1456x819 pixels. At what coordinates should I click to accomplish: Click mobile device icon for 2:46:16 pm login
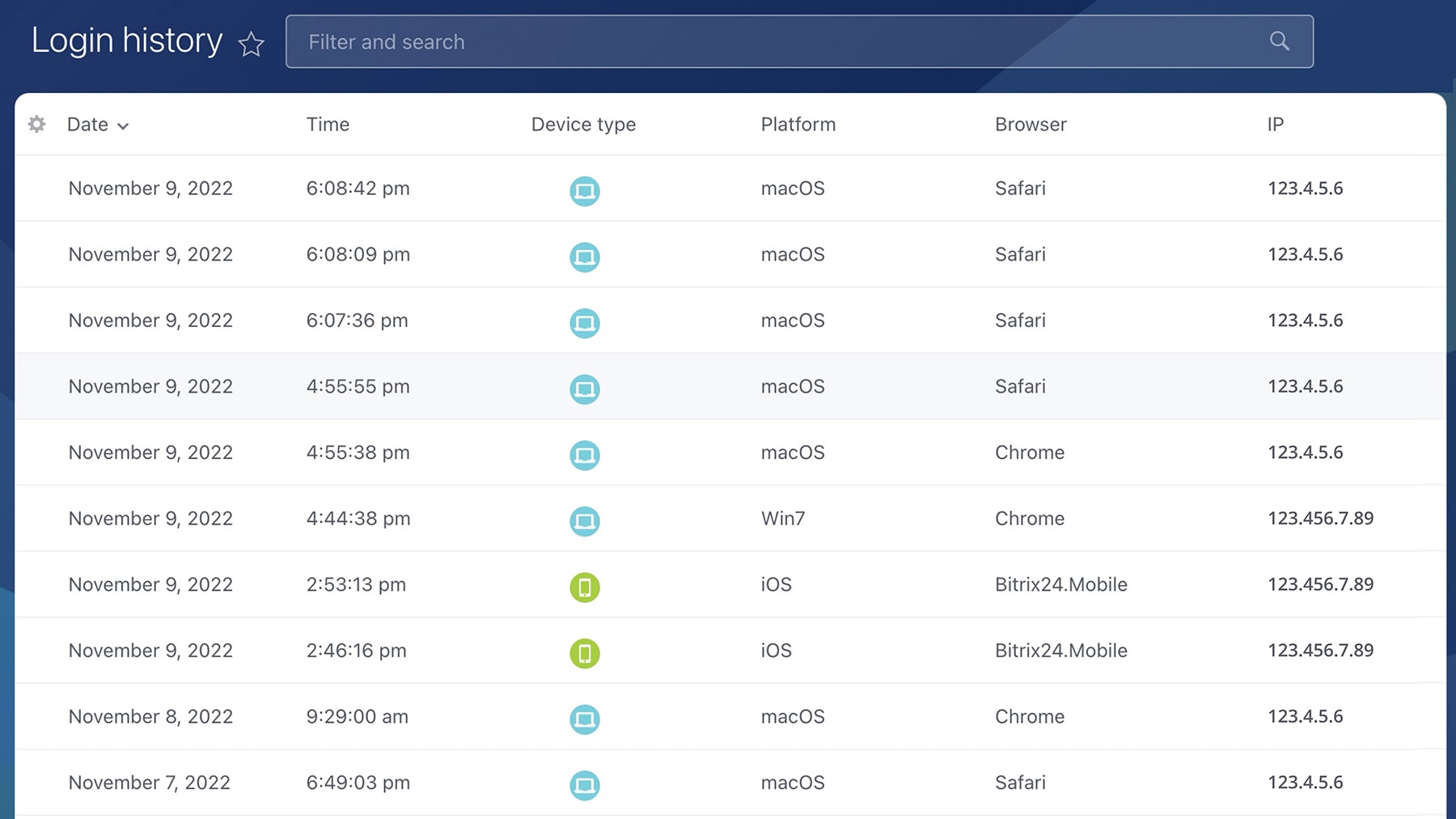click(x=584, y=653)
